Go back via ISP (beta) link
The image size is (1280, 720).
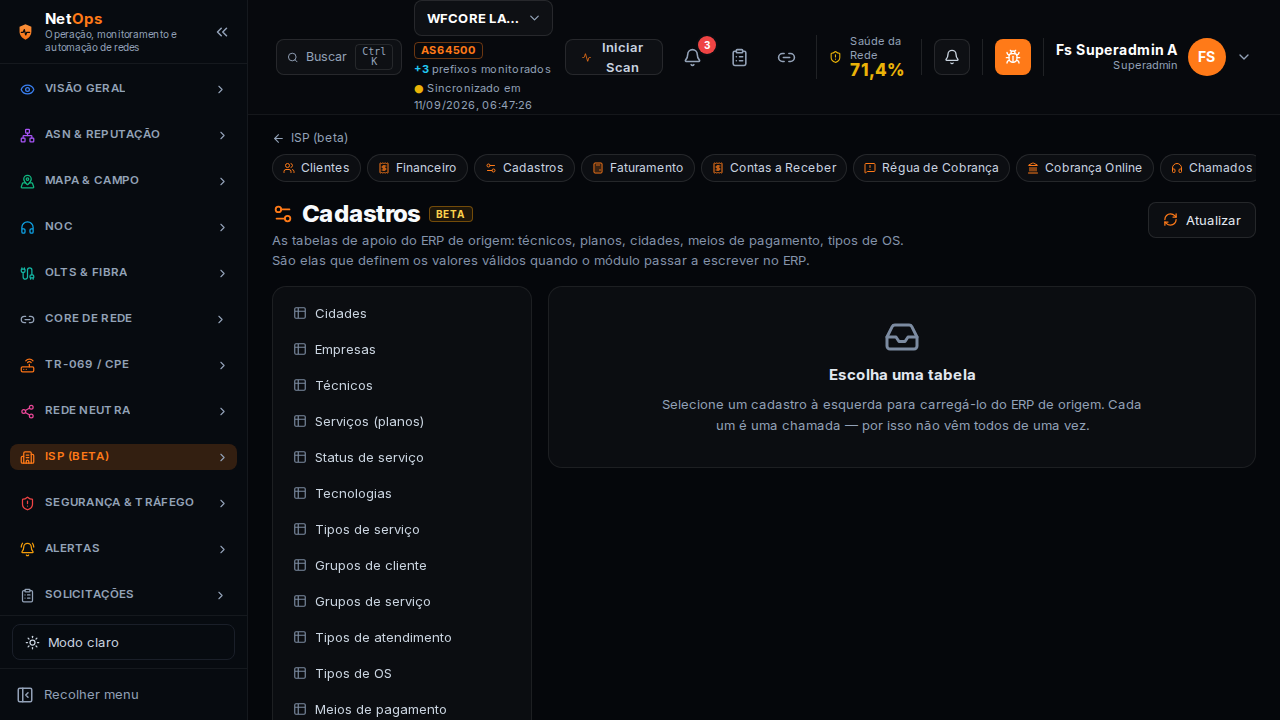point(310,138)
